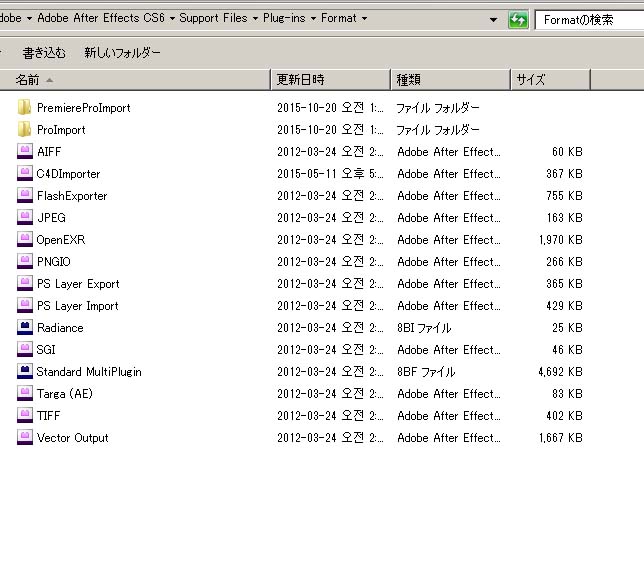The image size is (644, 586).
Task: Select the PS Layer Import icon
Action: (25, 306)
